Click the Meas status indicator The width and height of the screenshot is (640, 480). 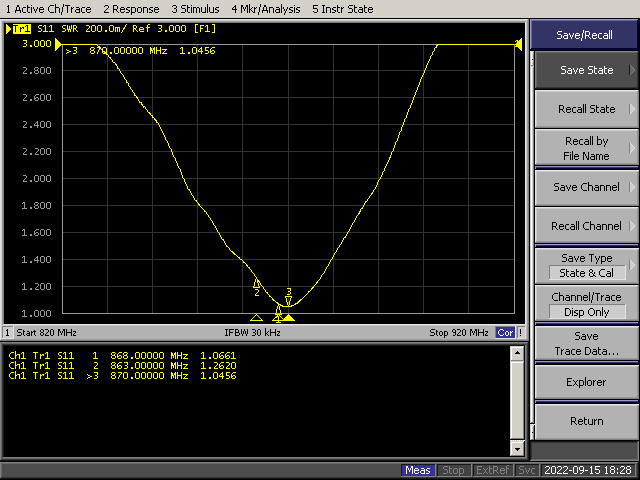coord(418,470)
